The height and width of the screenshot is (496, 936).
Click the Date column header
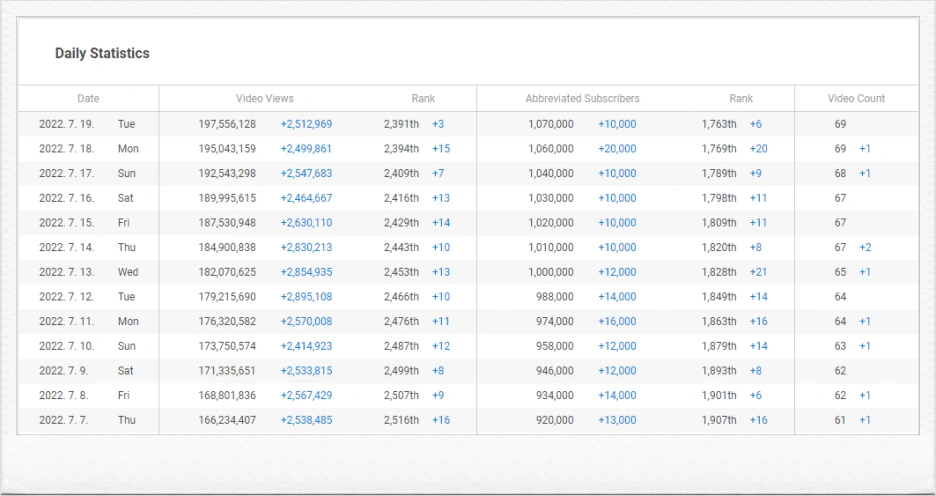[88, 98]
